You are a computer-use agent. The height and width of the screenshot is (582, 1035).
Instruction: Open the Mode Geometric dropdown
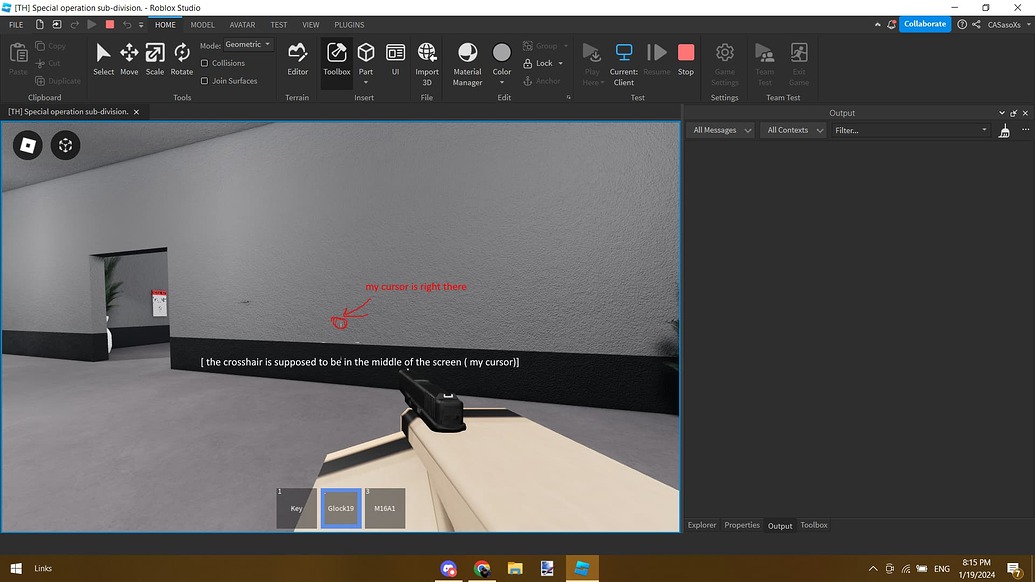click(x=246, y=44)
